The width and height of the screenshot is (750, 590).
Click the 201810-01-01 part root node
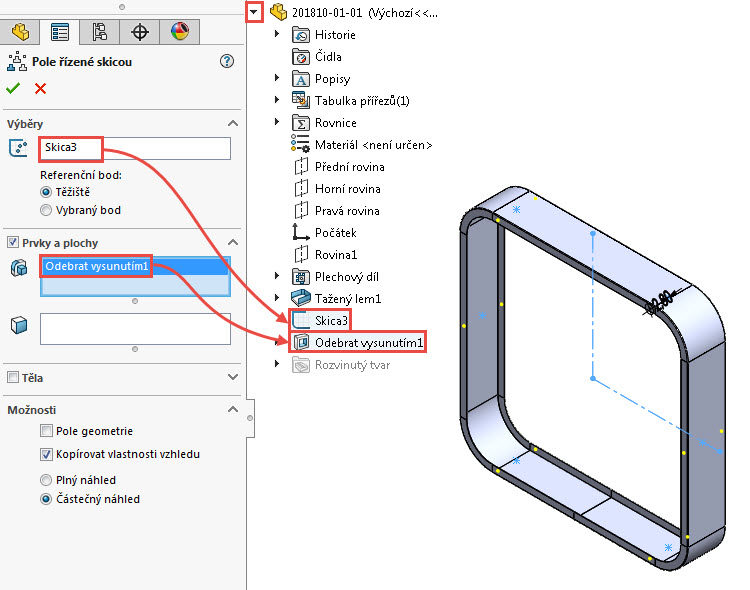tap(364, 12)
